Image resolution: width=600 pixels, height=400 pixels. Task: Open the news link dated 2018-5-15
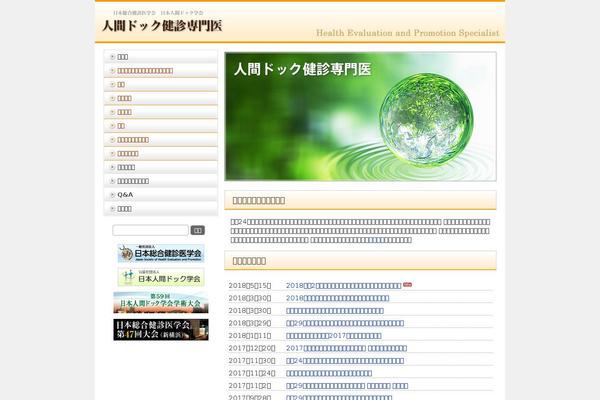[343, 286]
